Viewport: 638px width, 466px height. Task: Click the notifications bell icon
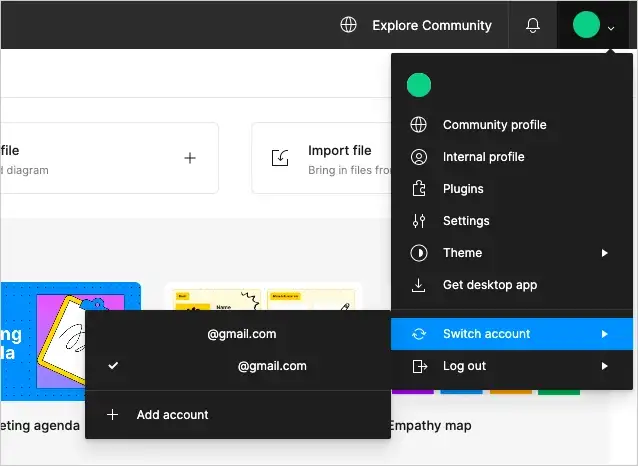(532, 25)
